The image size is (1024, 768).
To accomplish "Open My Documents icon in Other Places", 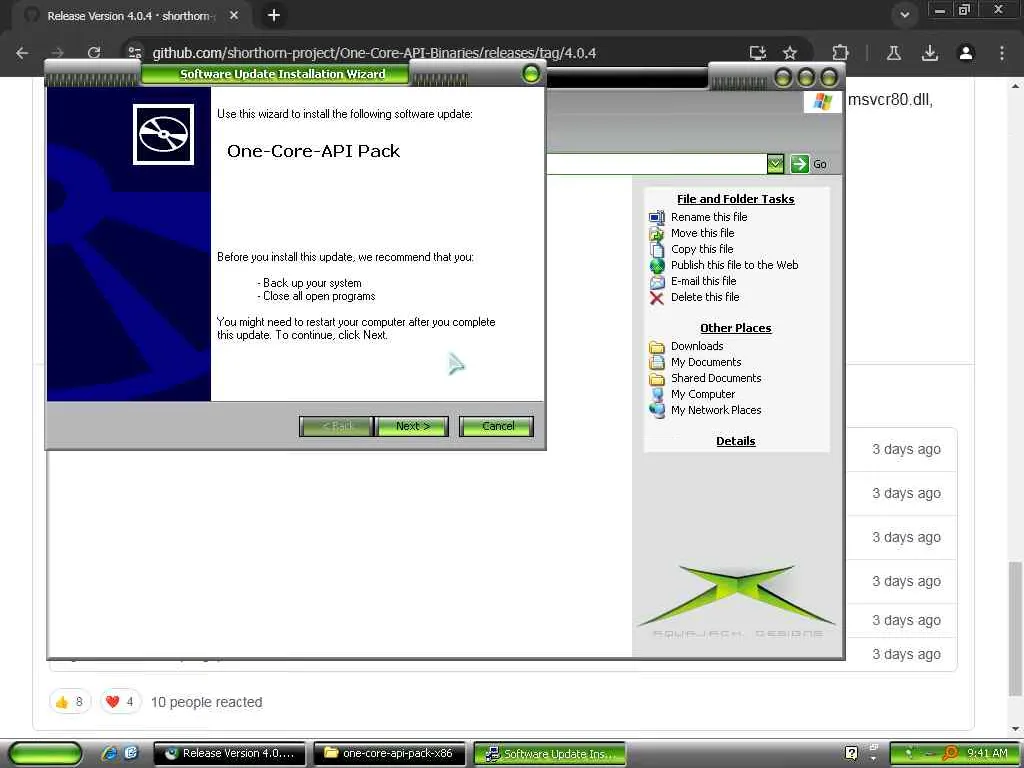I will click(656, 362).
